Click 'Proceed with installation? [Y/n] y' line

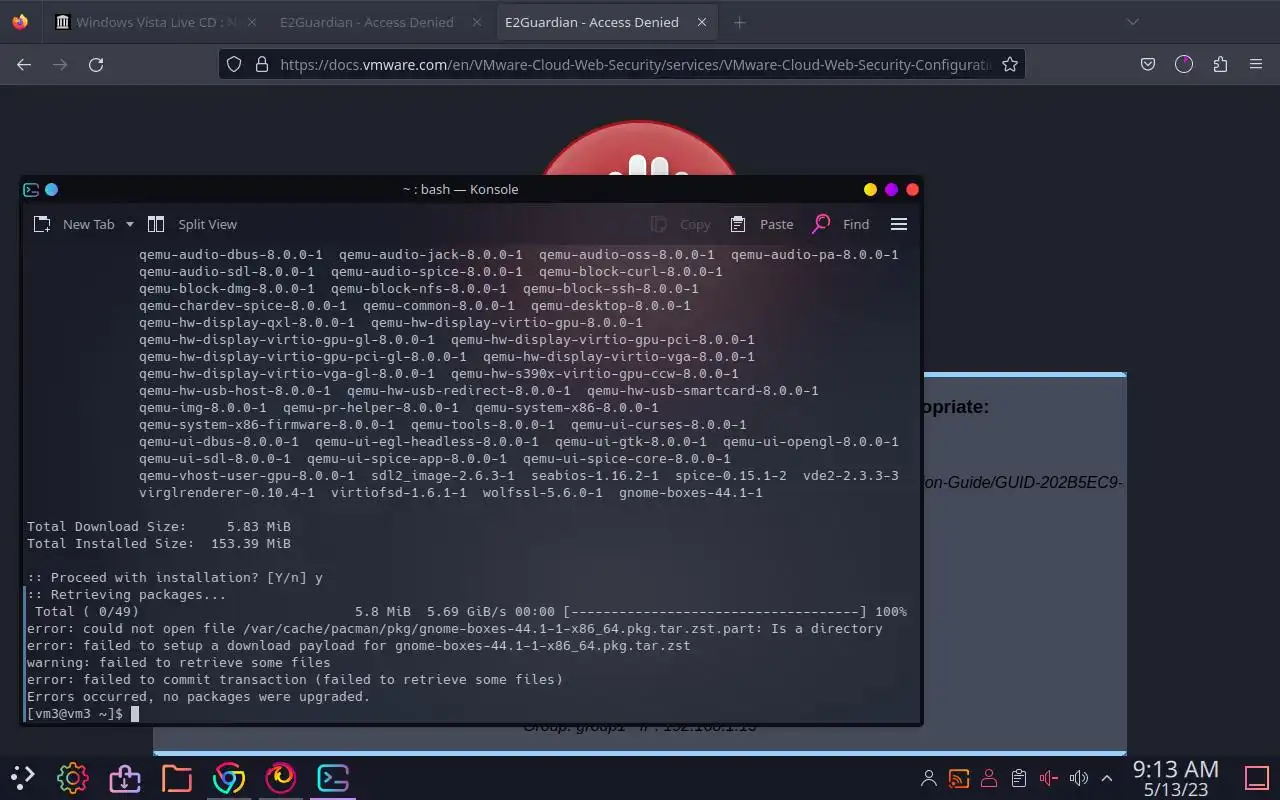point(175,577)
